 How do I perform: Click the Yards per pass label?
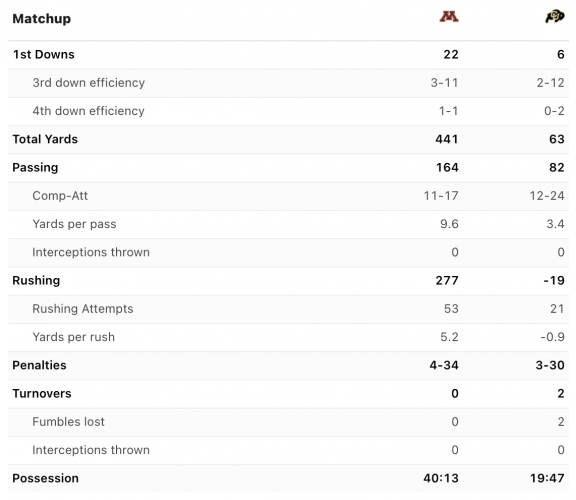pos(74,224)
